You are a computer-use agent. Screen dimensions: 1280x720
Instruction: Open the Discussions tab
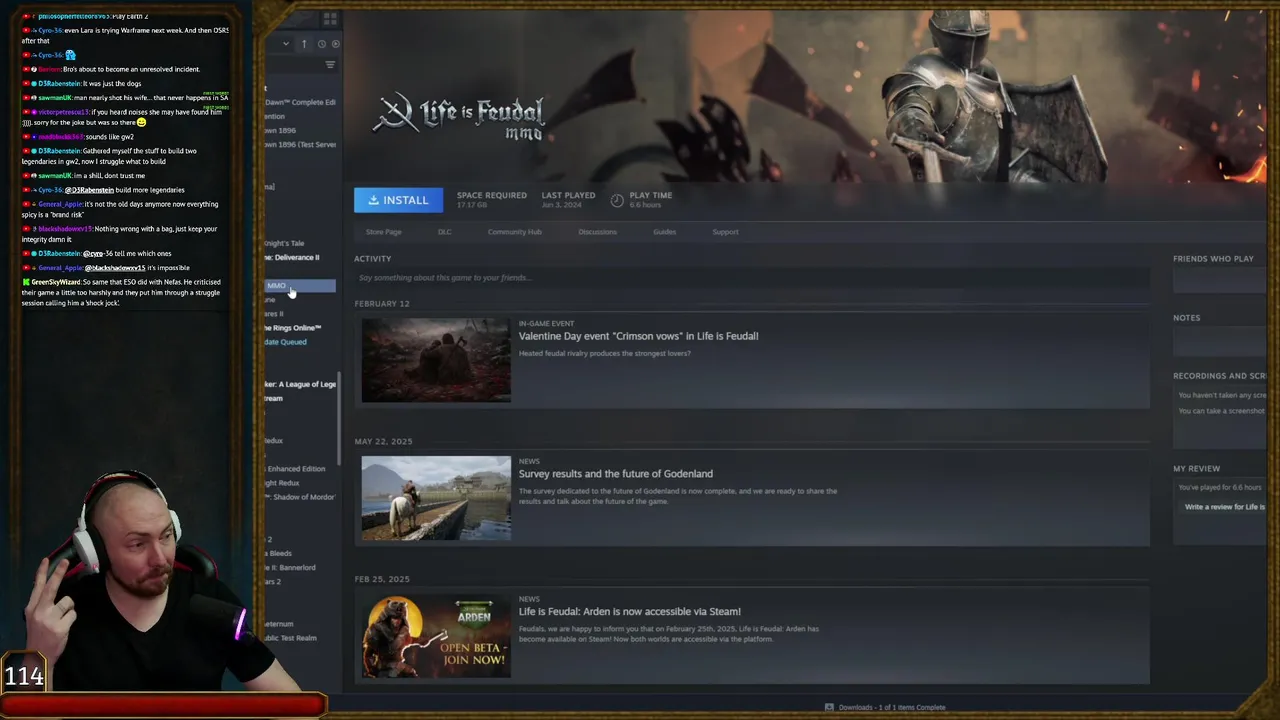(597, 232)
